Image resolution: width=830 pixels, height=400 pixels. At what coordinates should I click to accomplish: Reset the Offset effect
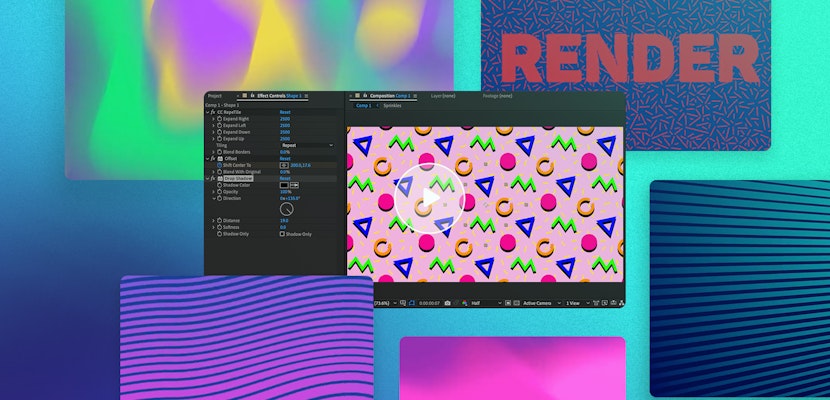(x=285, y=158)
